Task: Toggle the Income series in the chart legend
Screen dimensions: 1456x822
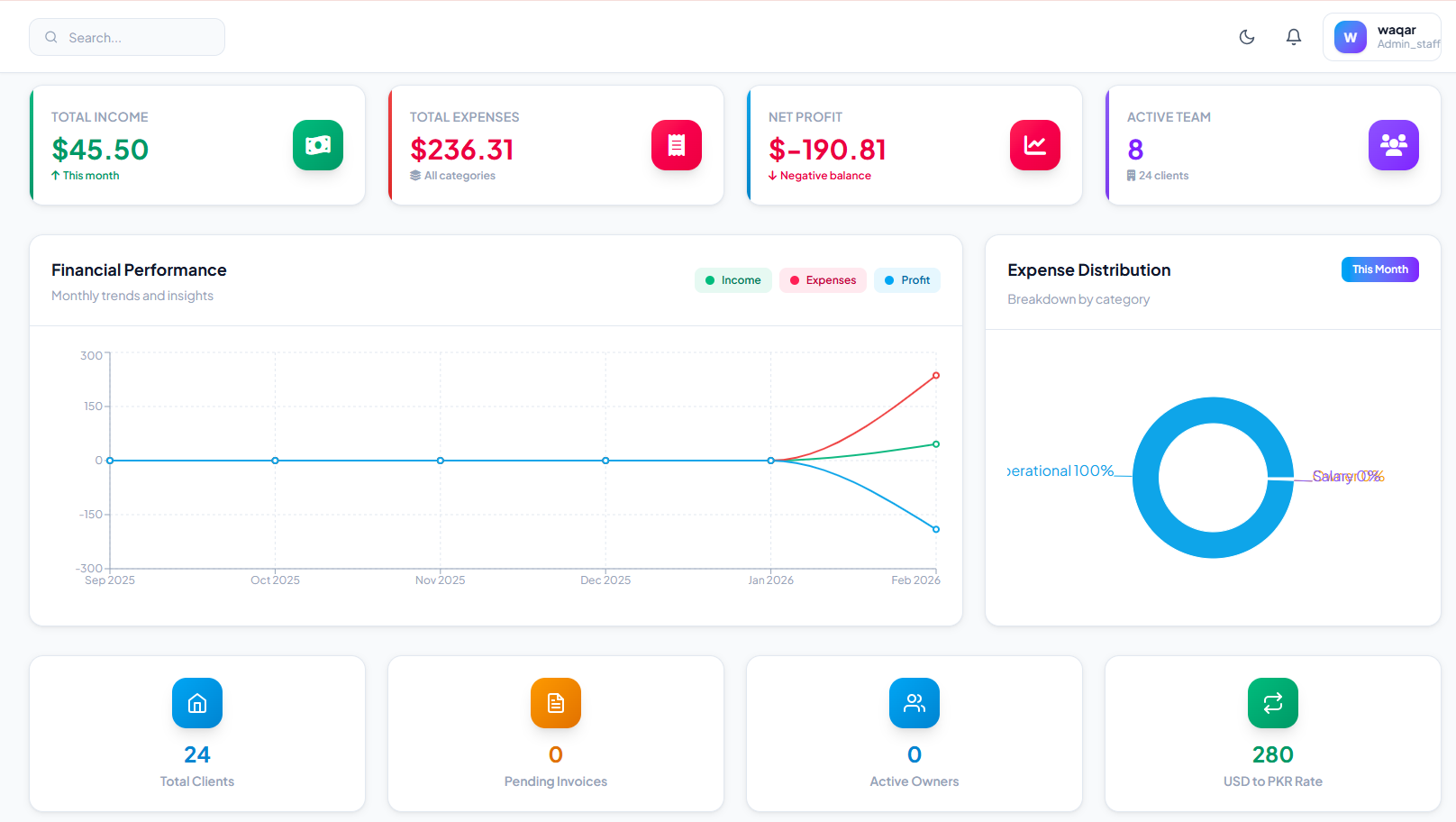Action: pyautogui.click(x=733, y=280)
